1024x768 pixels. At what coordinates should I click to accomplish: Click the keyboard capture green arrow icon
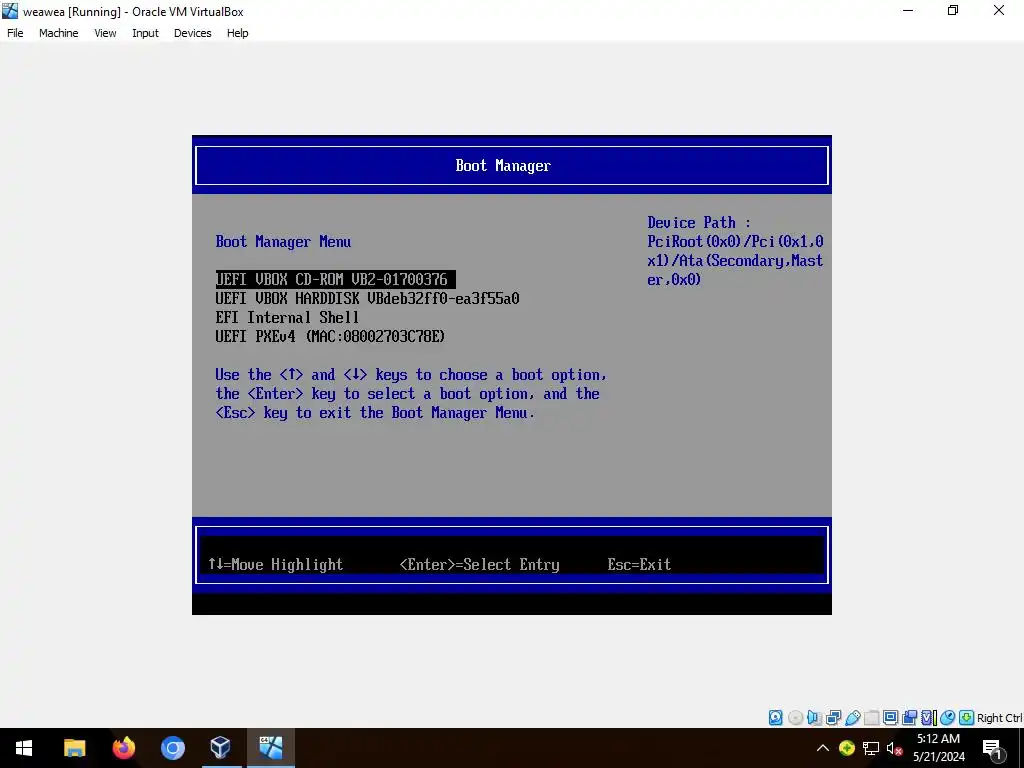967,718
